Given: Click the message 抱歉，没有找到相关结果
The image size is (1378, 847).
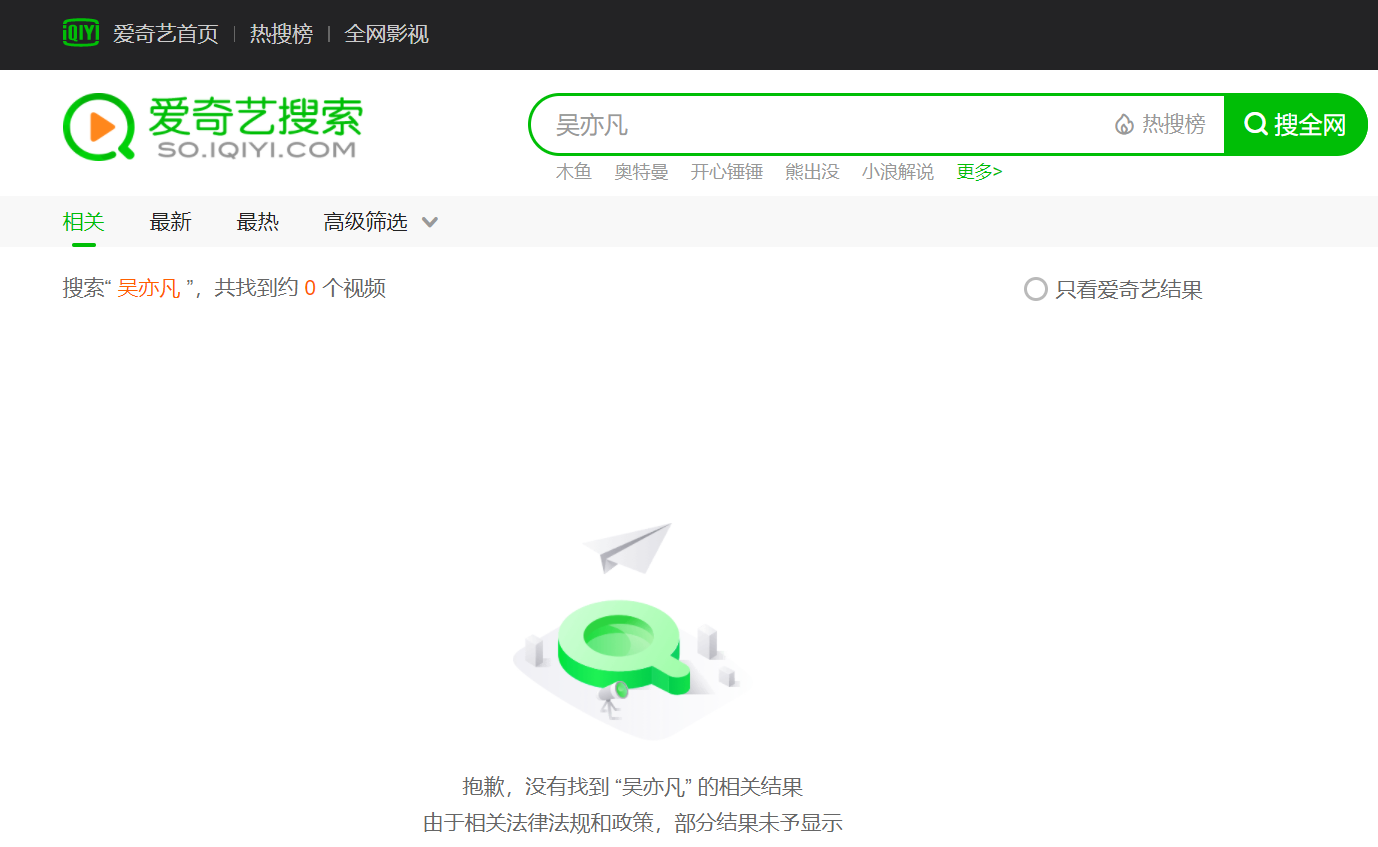Looking at the screenshot, I should pos(633,787).
